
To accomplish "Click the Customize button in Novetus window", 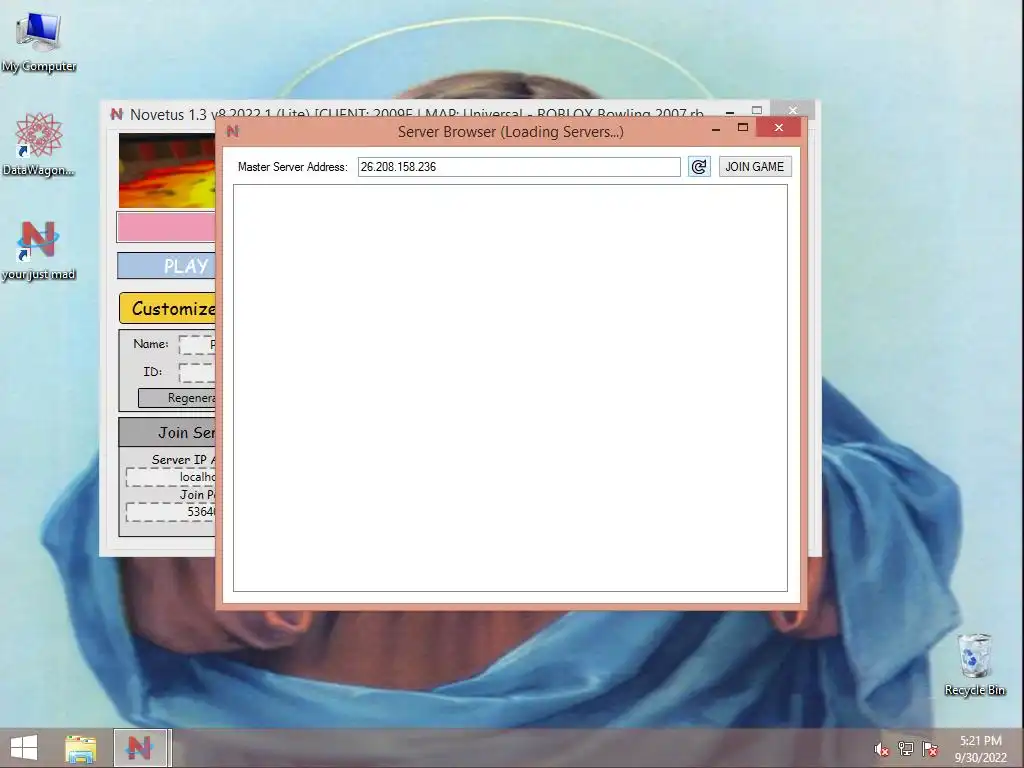I will (168, 308).
